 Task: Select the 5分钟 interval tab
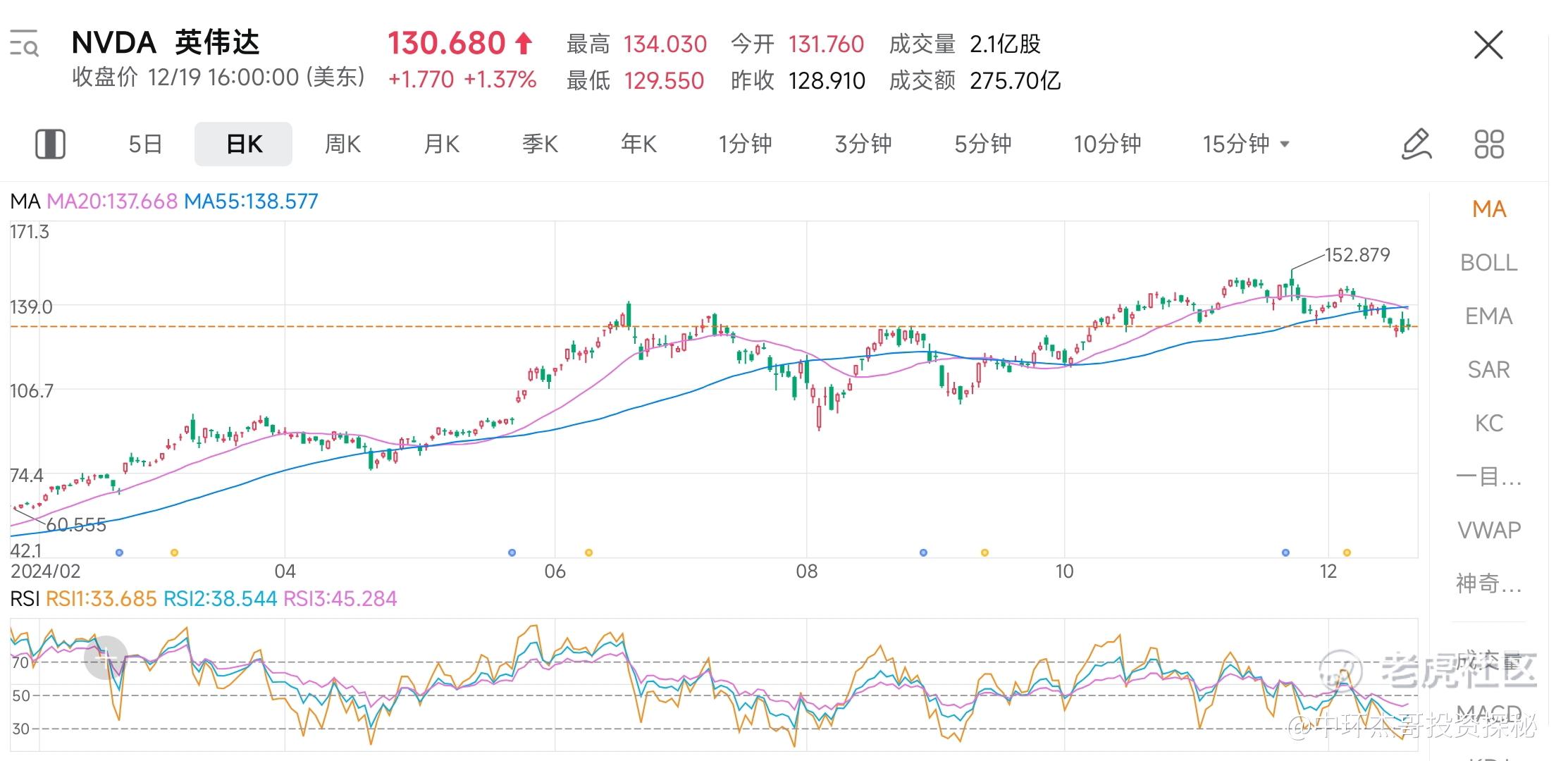tap(983, 144)
